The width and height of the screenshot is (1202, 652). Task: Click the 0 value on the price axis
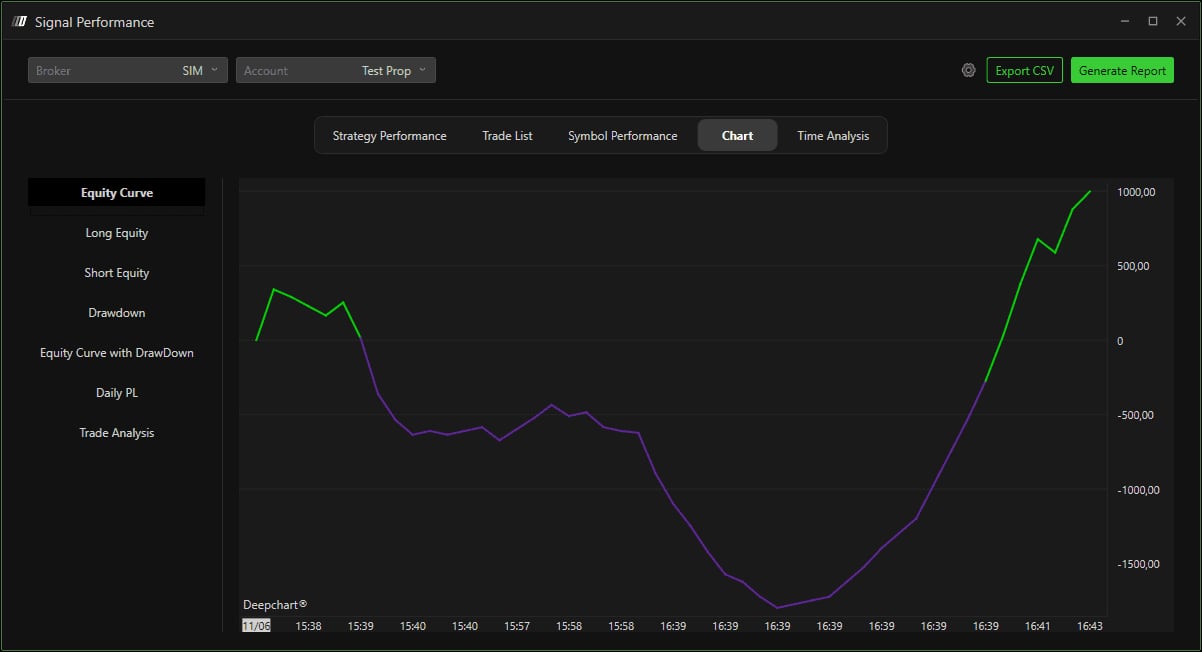point(1120,341)
